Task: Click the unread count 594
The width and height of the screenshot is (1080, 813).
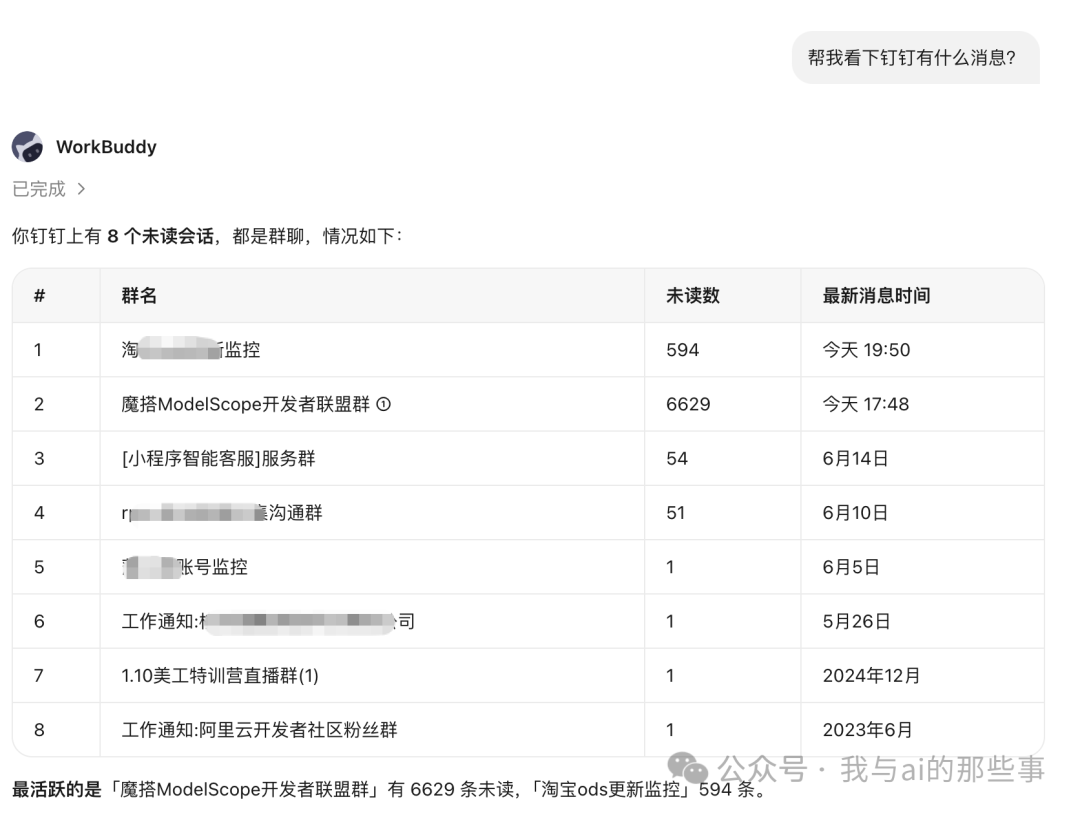Action: (x=682, y=350)
